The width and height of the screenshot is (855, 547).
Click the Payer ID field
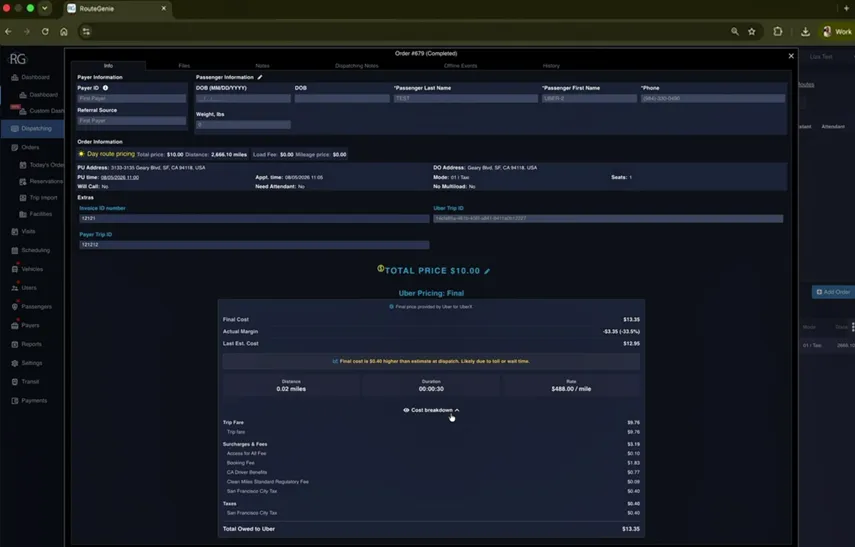coord(131,99)
